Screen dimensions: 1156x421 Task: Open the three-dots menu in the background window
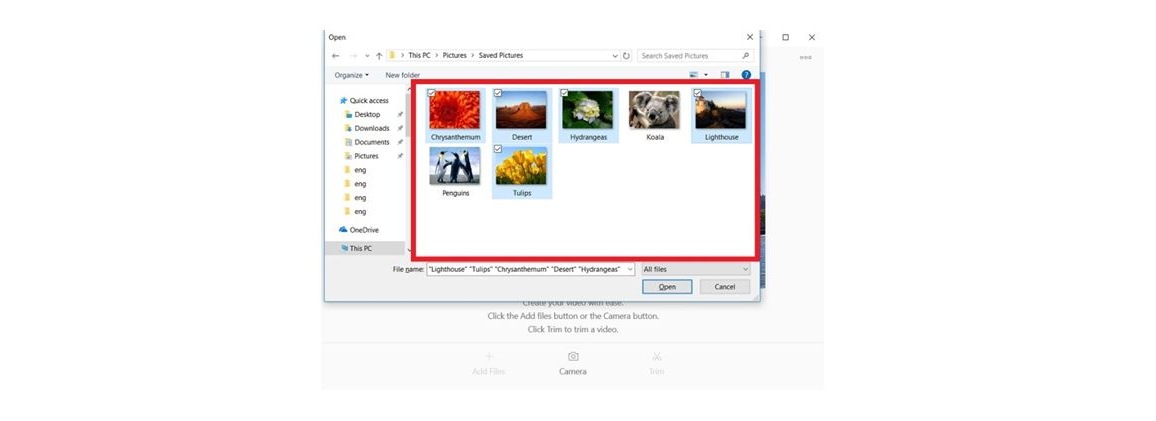pyautogui.click(x=805, y=57)
